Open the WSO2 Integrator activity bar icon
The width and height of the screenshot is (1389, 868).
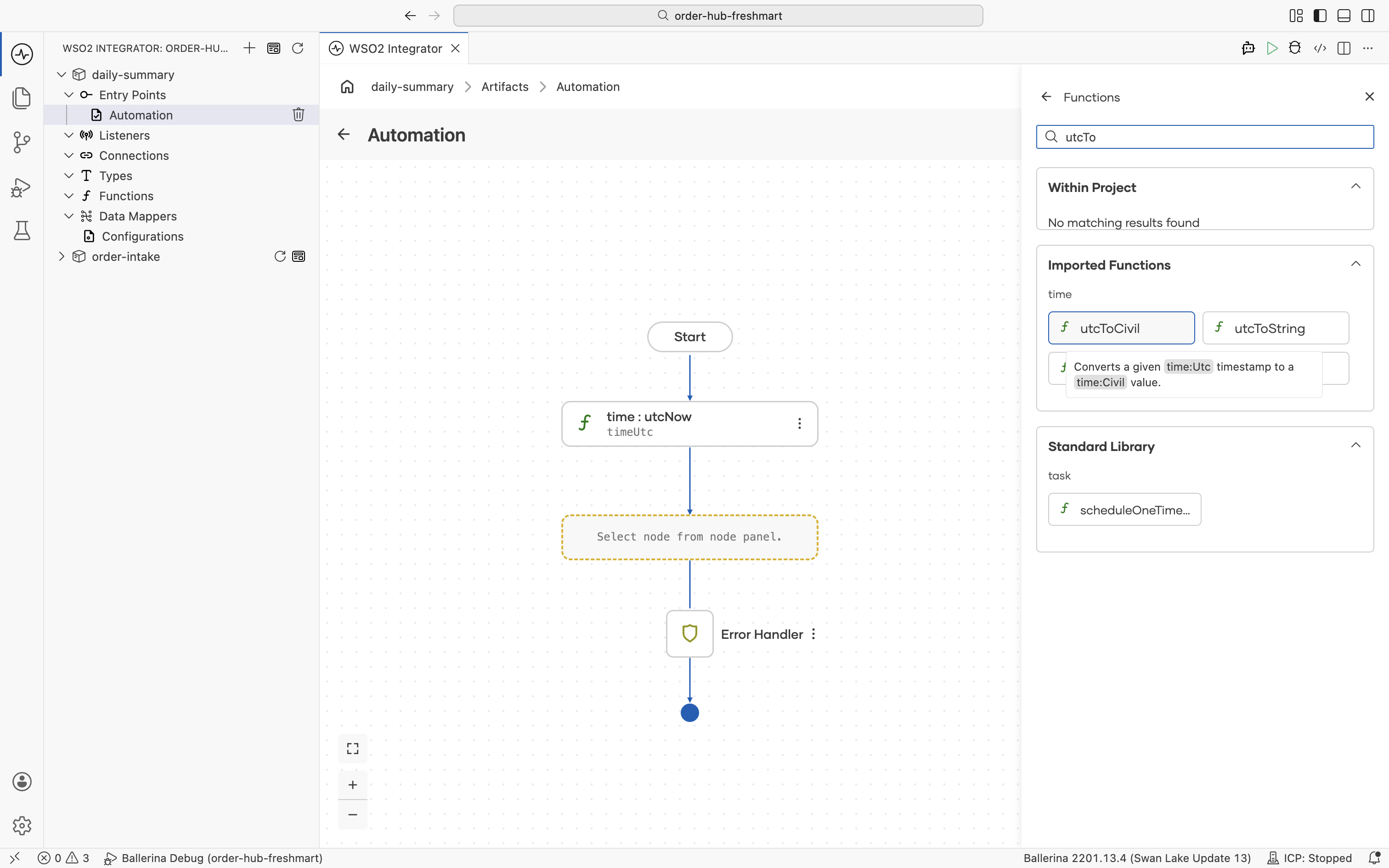[x=22, y=54]
